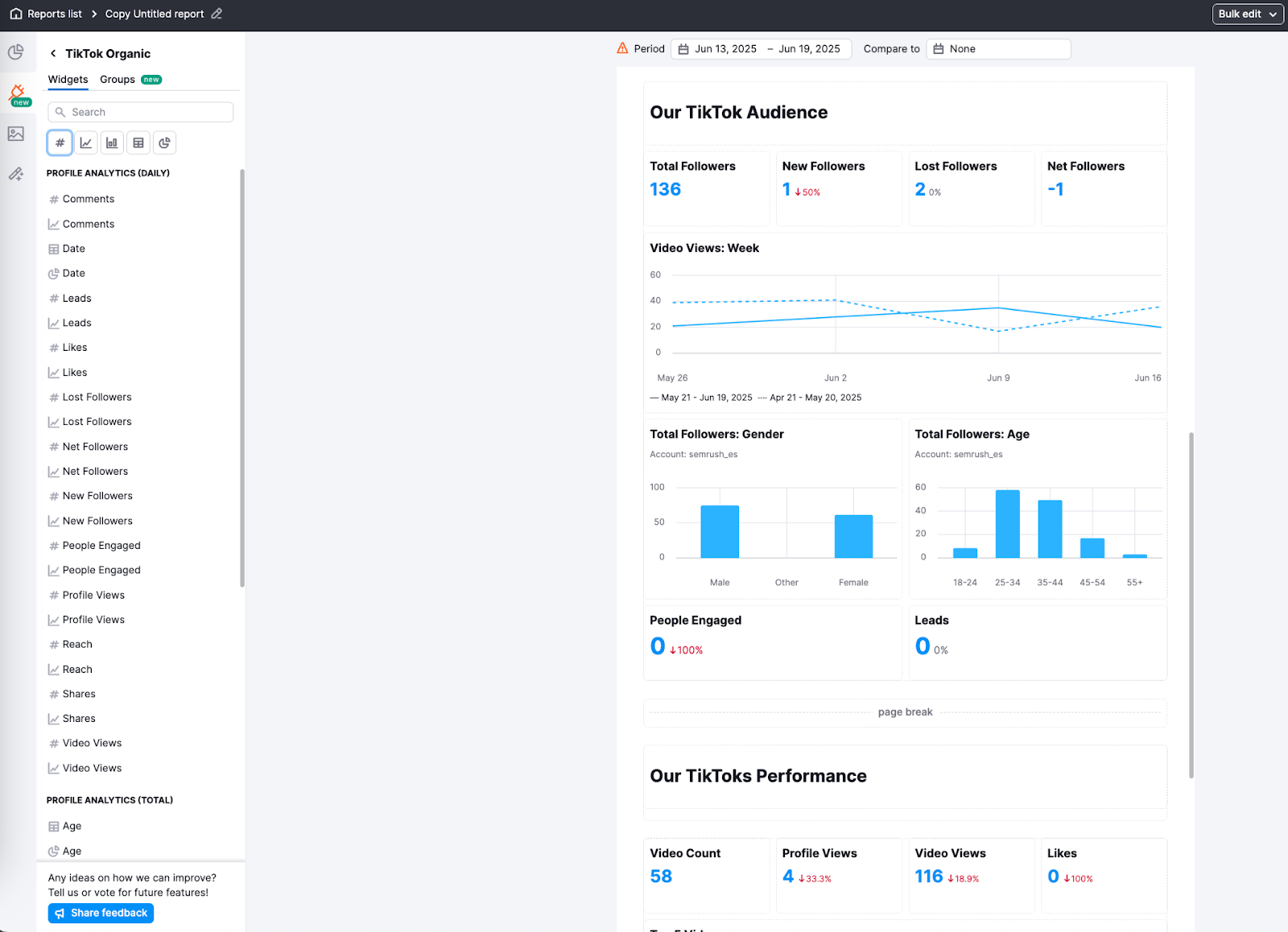The image size is (1288, 932).
Task: Click the calendar icon in Period field
Action: pos(683,48)
